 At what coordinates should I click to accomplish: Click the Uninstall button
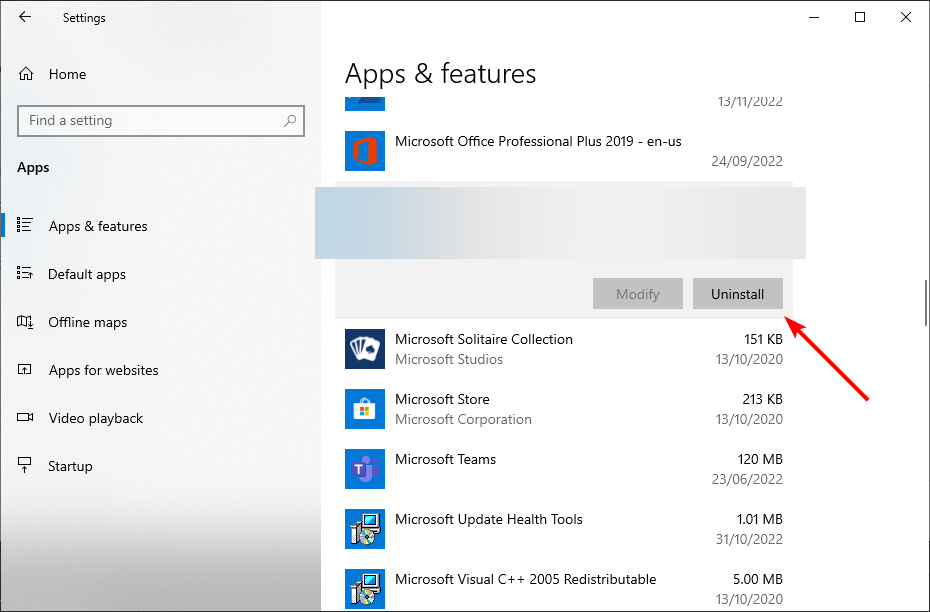click(x=737, y=294)
